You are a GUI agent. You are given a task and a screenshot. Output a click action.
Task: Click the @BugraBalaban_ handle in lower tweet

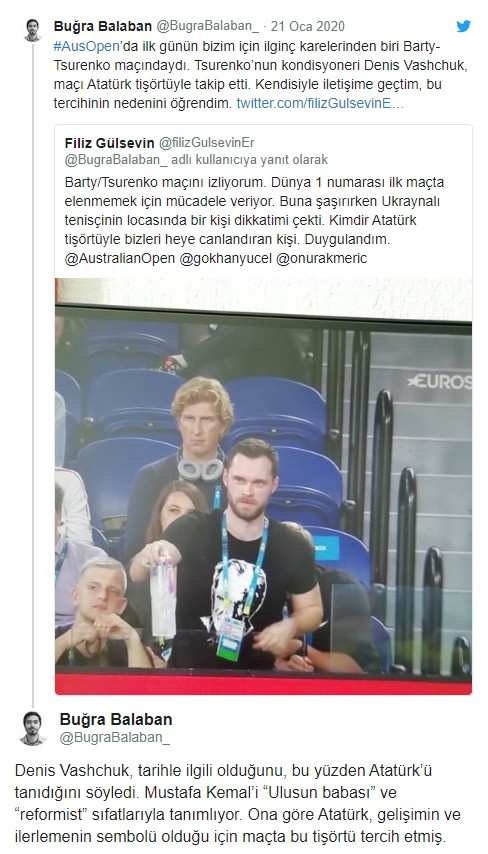tap(115, 737)
